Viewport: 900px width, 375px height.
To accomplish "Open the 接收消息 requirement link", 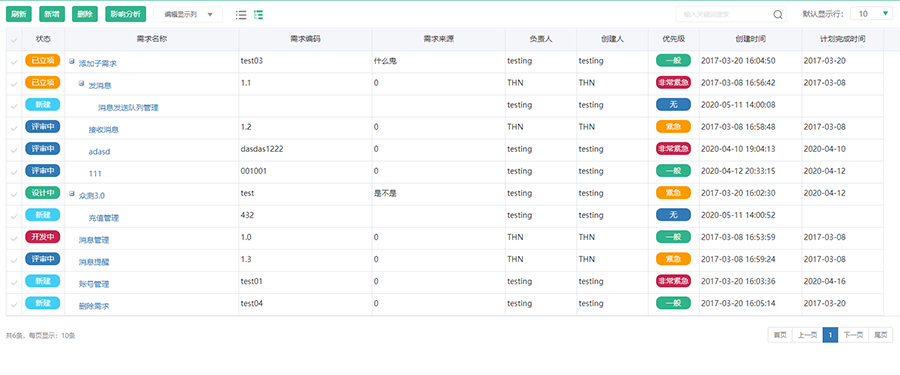I will (103, 130).
